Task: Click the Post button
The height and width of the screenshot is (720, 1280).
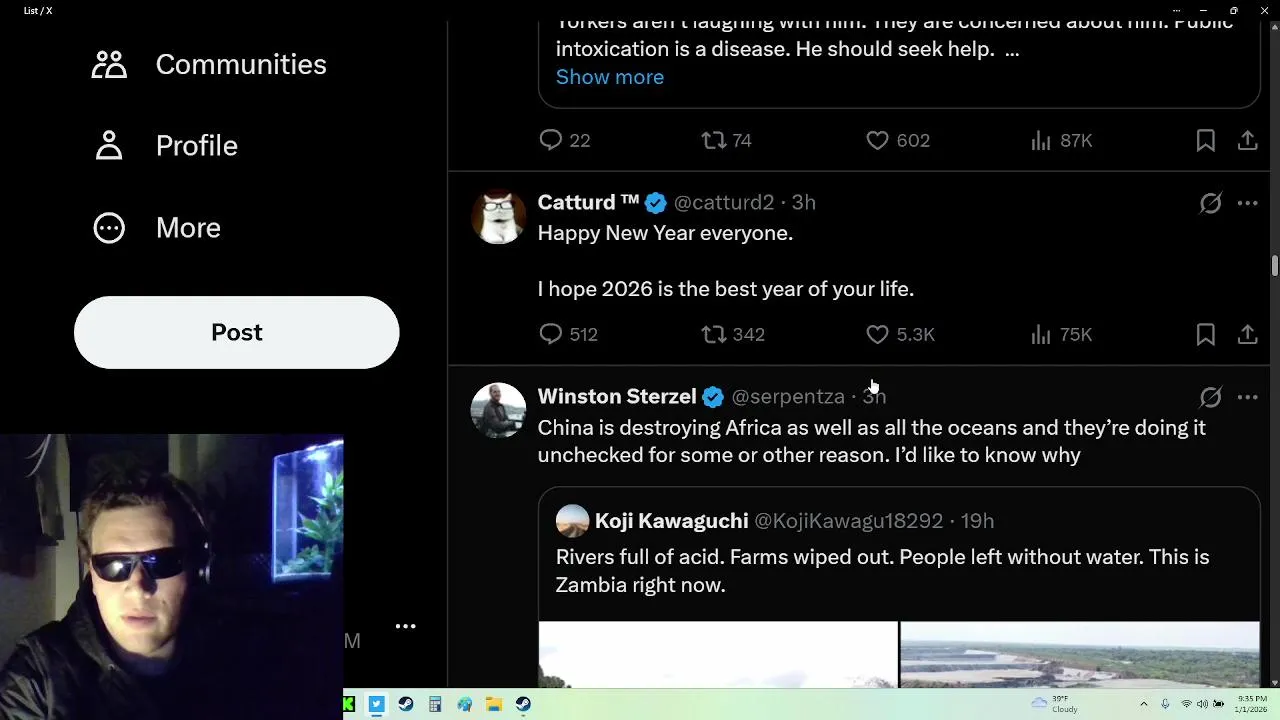Action: tap(236, 332)
